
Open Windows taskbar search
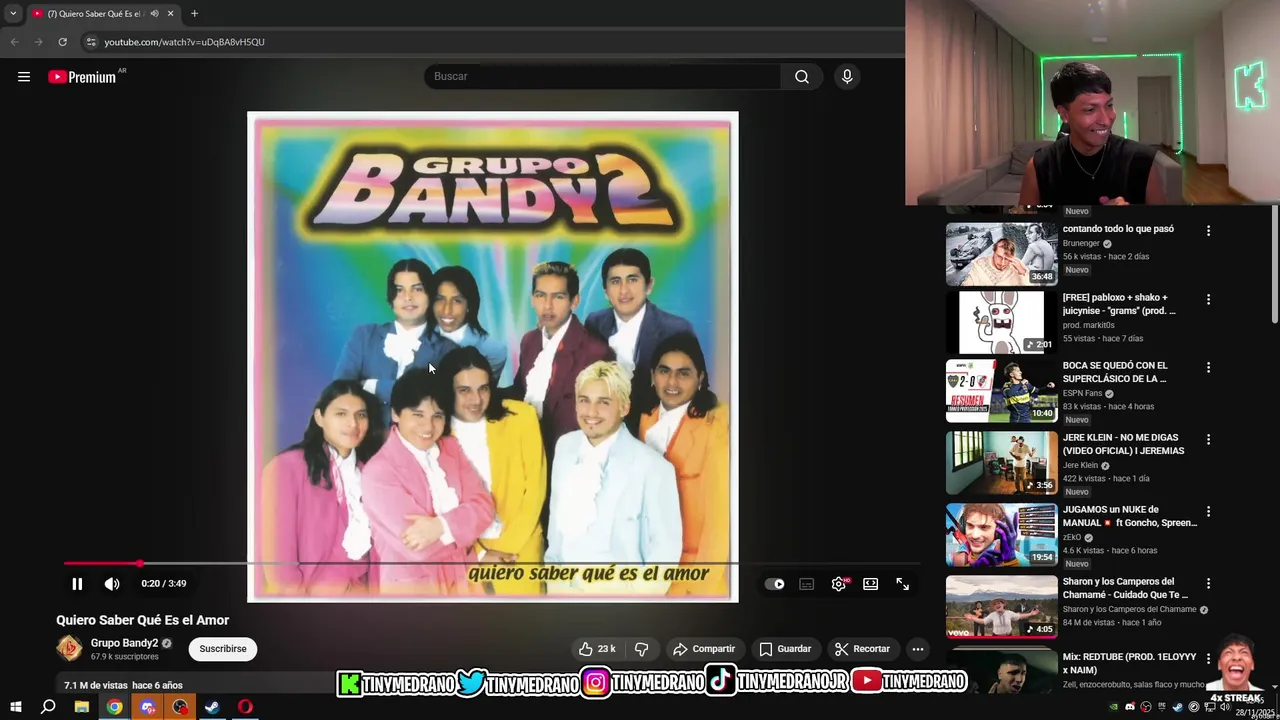coord(48,707)
